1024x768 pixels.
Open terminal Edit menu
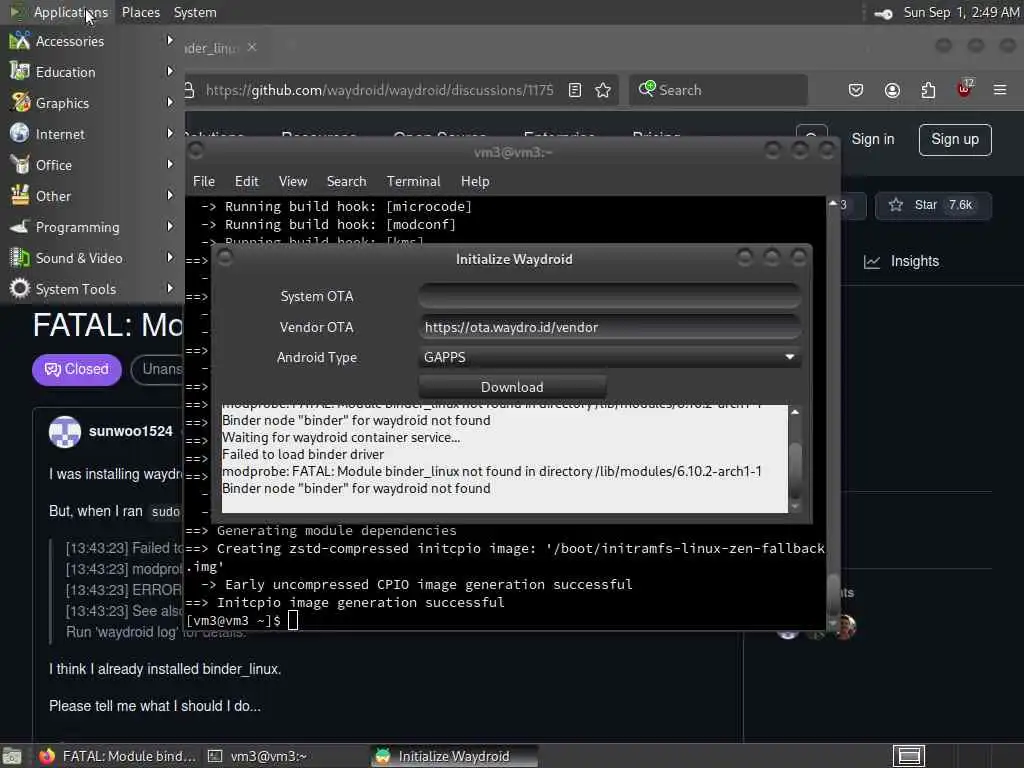coord(246,182)
